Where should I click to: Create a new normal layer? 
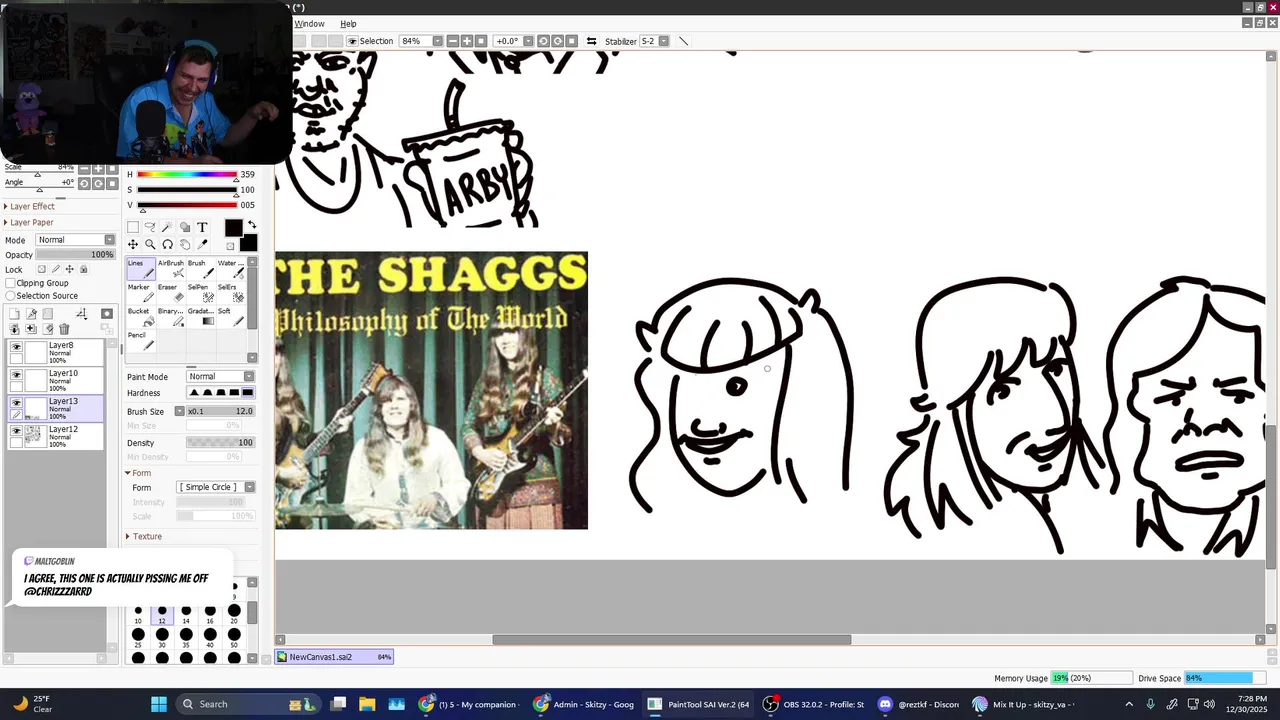14,314
